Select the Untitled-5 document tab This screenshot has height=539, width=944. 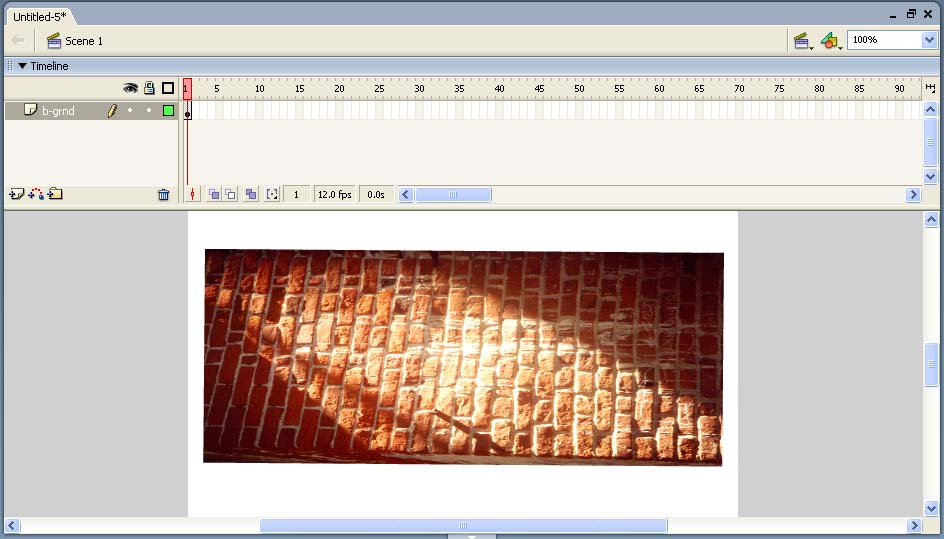pos(39,17)
